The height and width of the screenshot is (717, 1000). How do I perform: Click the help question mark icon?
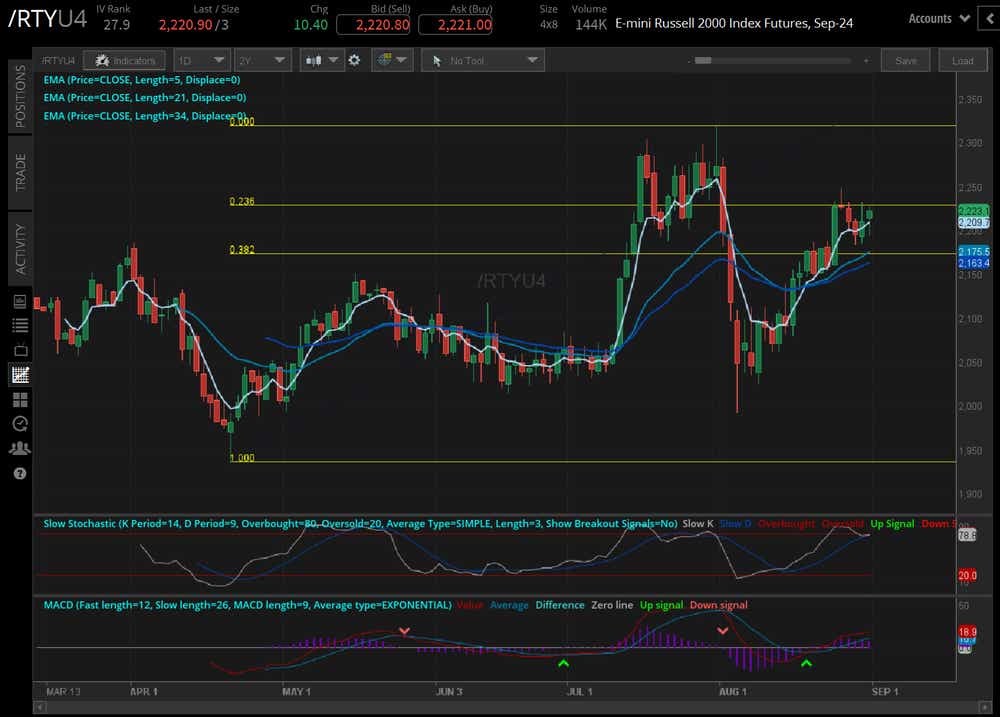click(x=19, y=473)
